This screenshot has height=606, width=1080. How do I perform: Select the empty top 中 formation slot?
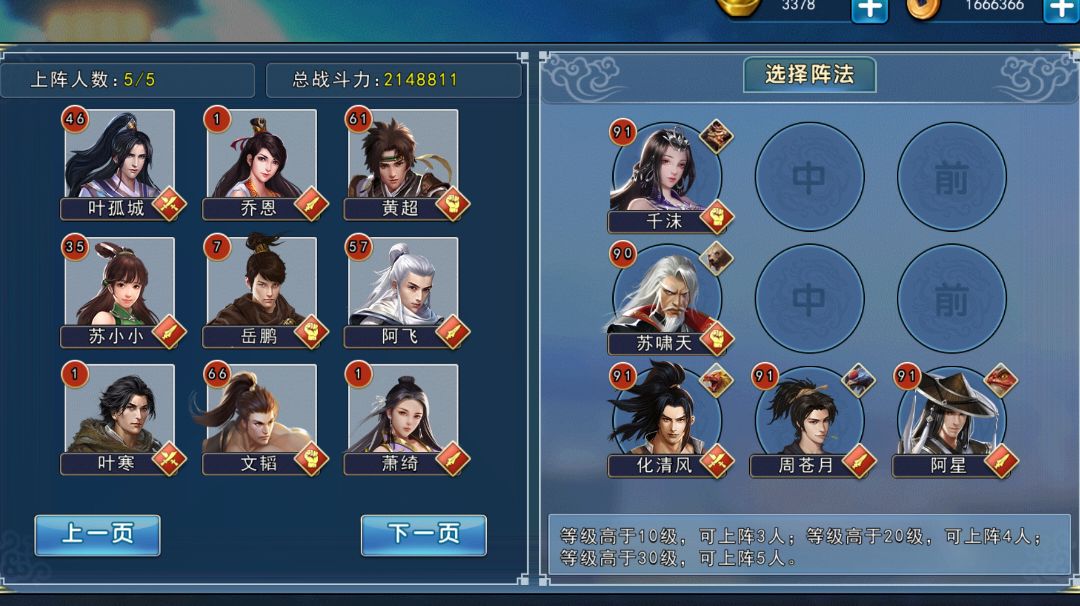[x=809, y=177]
